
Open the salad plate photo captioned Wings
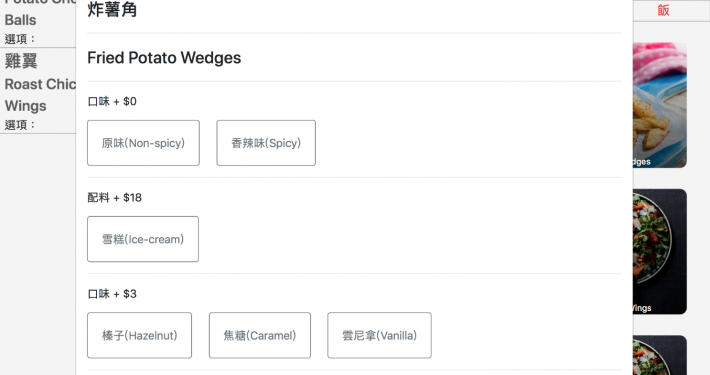point(660,251)
